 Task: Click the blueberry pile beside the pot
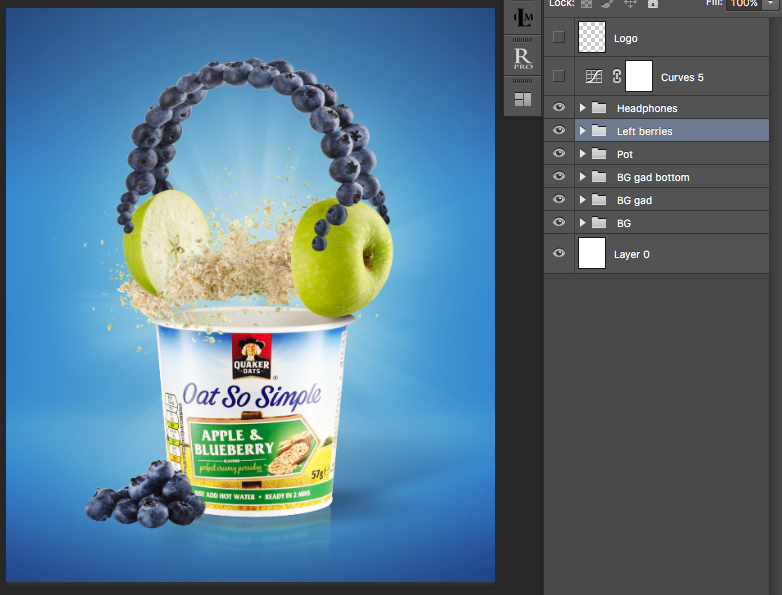tap(145, 494)
